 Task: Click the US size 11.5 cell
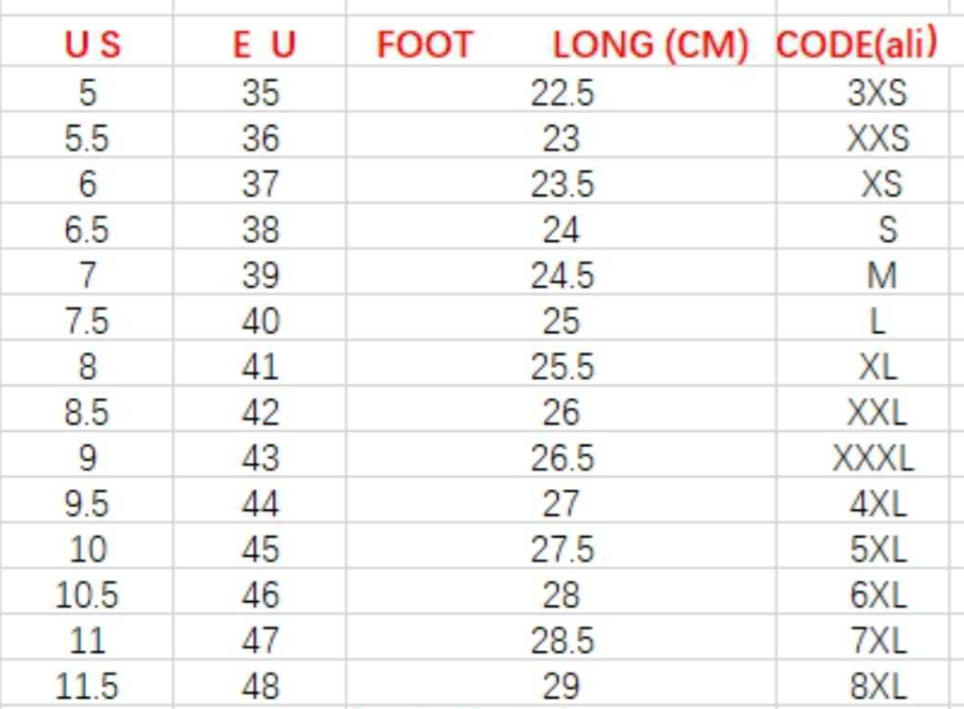[87, 686]
